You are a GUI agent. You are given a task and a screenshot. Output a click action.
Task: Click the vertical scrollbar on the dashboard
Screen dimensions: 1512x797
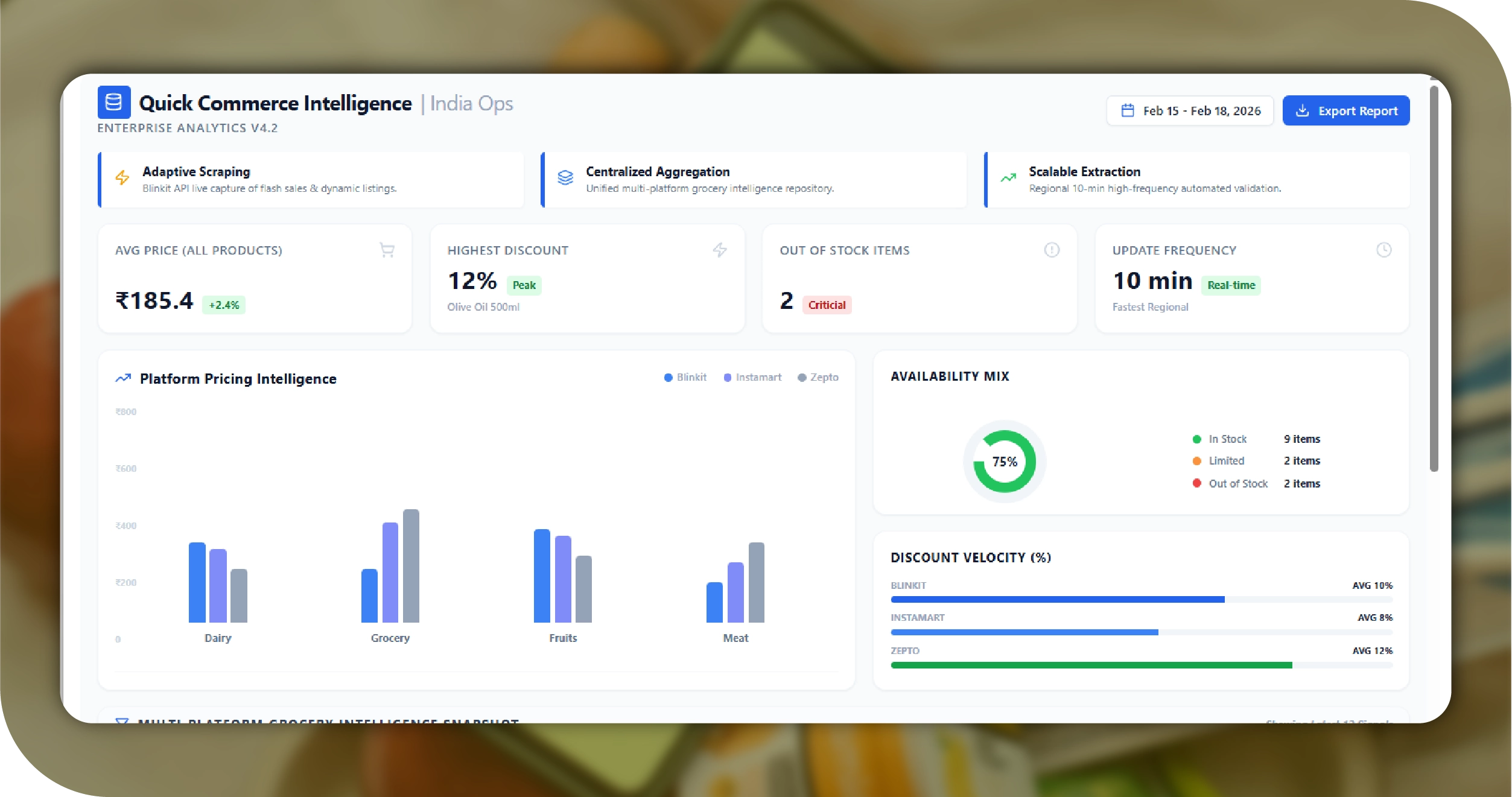(x=1434, y=278)
